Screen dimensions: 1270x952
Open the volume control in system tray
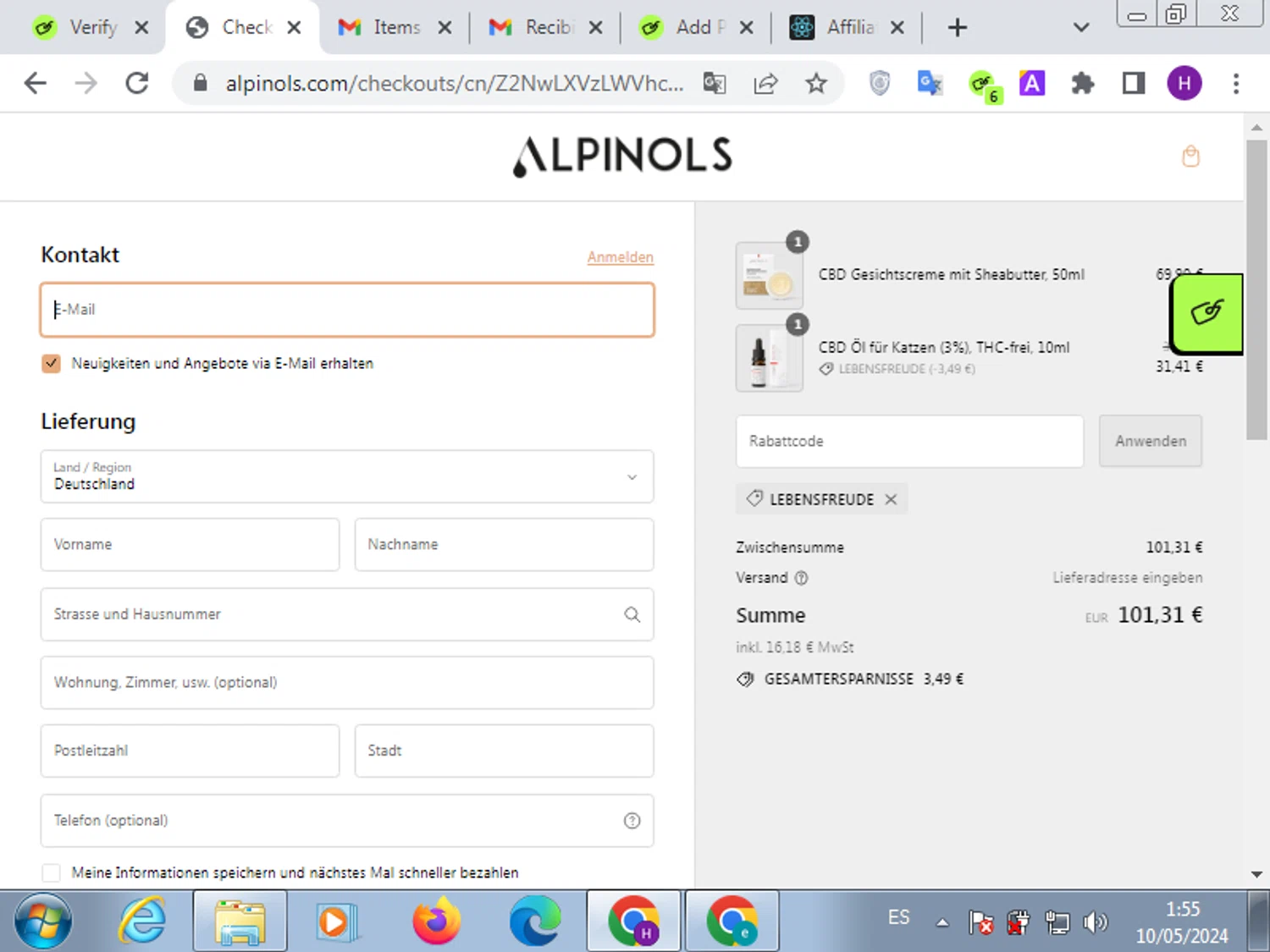(1095, 922)
